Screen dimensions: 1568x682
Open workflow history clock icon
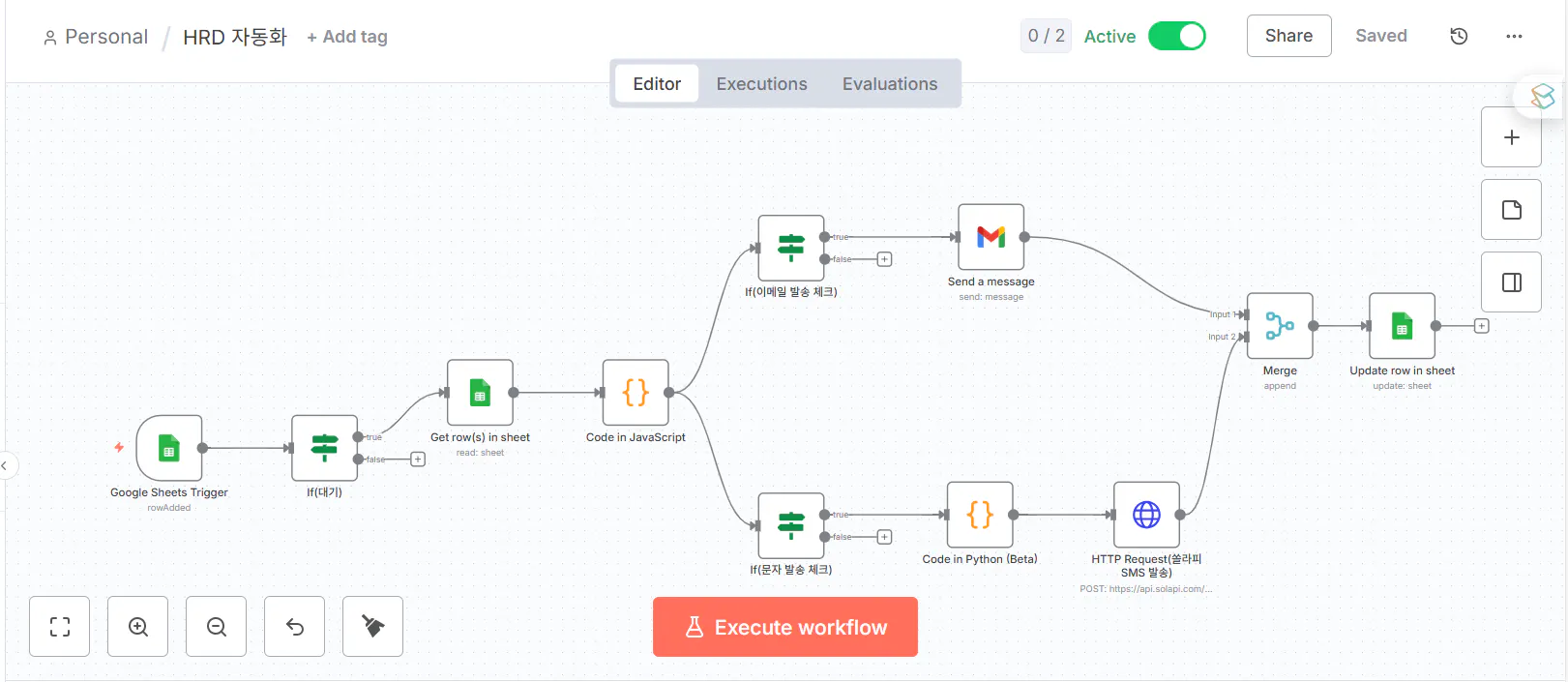[x=1459, y=37]
